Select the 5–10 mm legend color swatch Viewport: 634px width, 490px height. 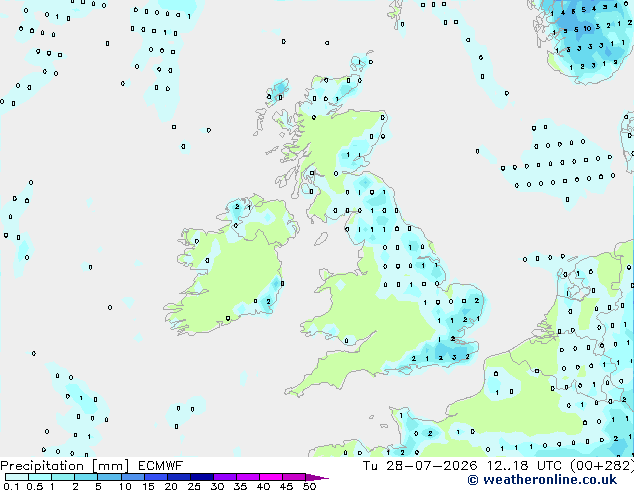109,477
